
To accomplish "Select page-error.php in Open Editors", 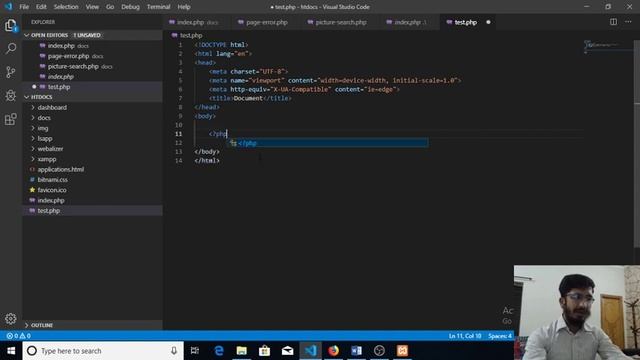I will [x=68, y=56].
